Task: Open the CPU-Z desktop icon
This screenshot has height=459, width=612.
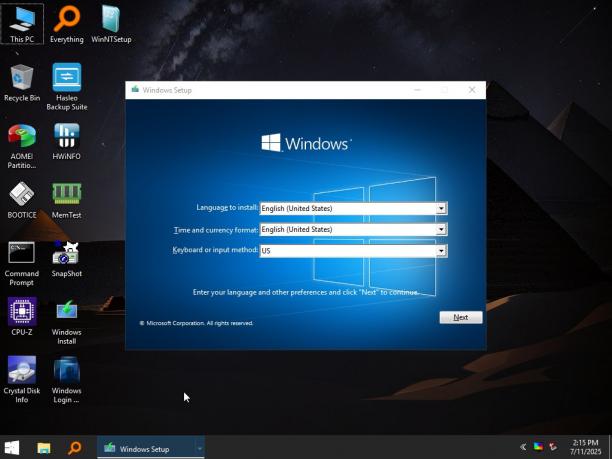Action: 22,317
